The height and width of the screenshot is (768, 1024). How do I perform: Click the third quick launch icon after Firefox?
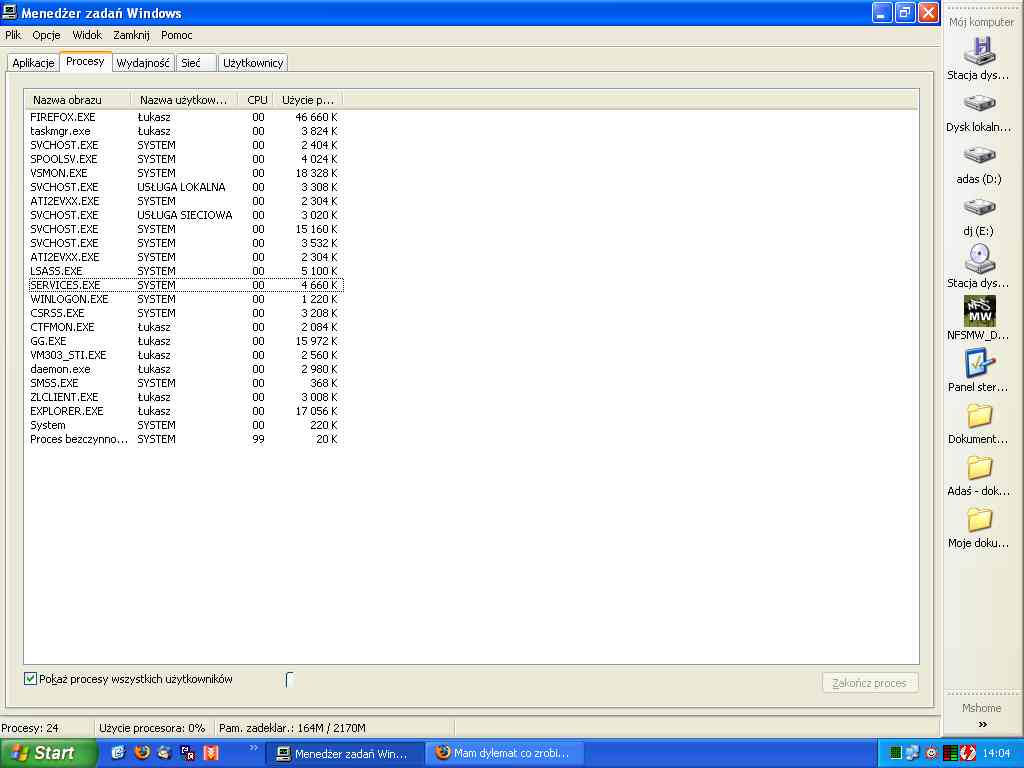click(x=165, y=752)
